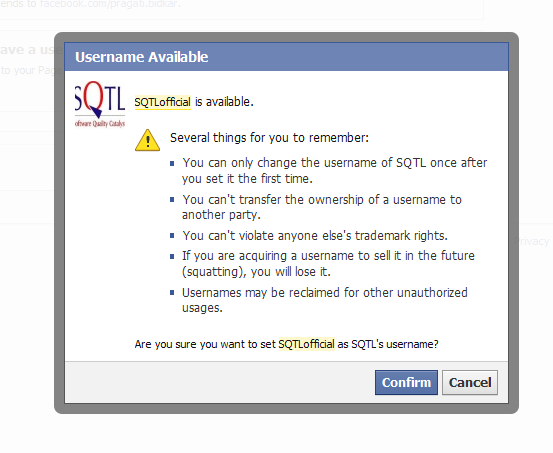Click the trademark rights reminder text
This screenshot has width=553, height=453.
click(x=315, y=236)
